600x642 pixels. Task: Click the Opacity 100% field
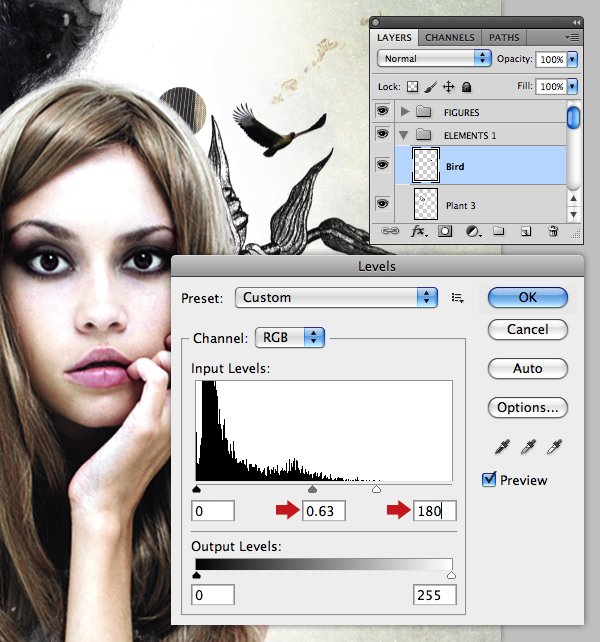551,59
